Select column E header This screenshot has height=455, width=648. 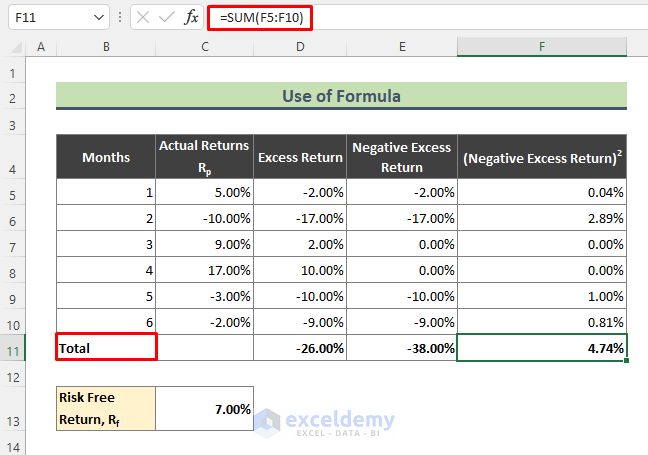[x=402, y=47]
